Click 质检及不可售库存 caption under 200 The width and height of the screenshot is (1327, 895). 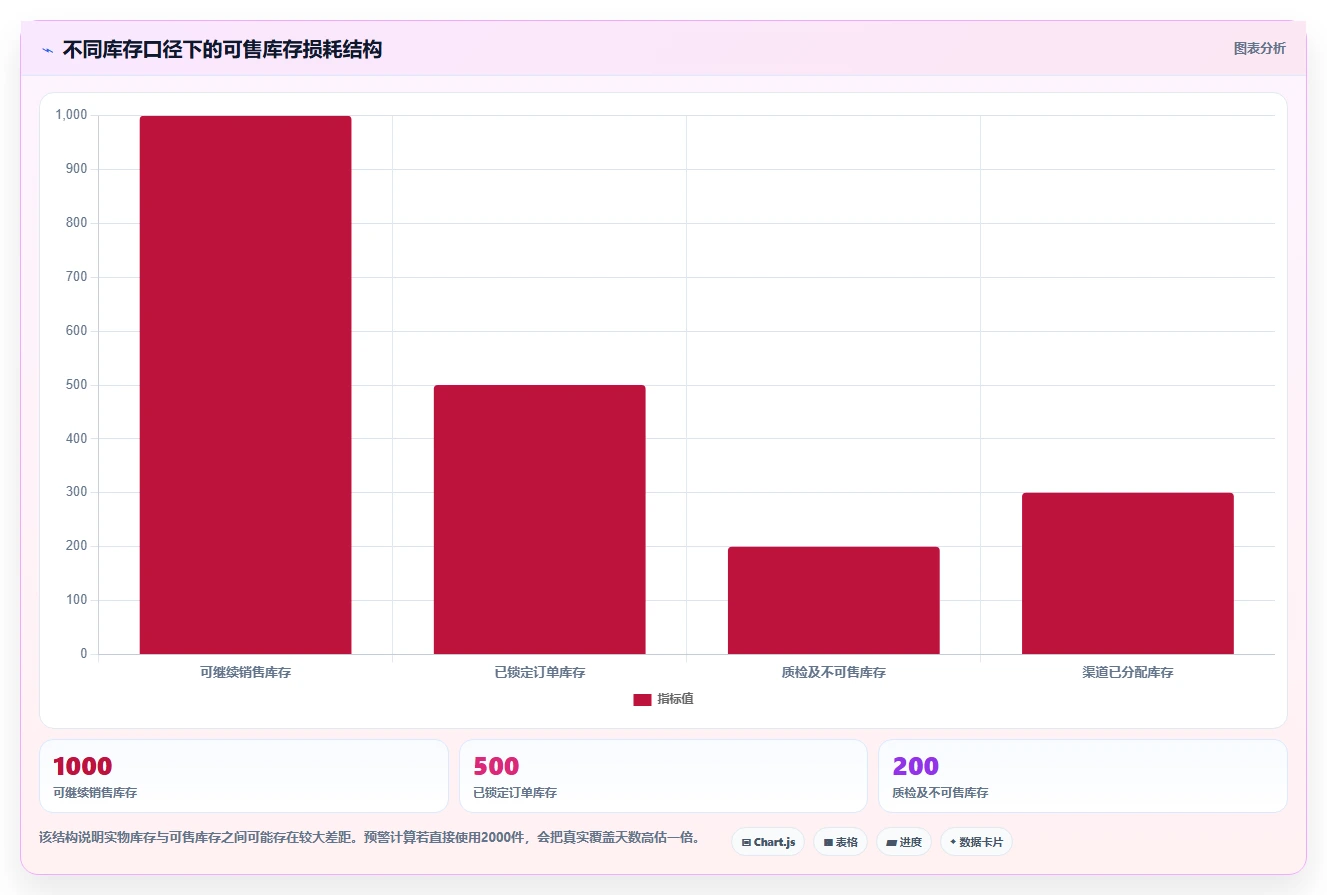pos(940,792)
